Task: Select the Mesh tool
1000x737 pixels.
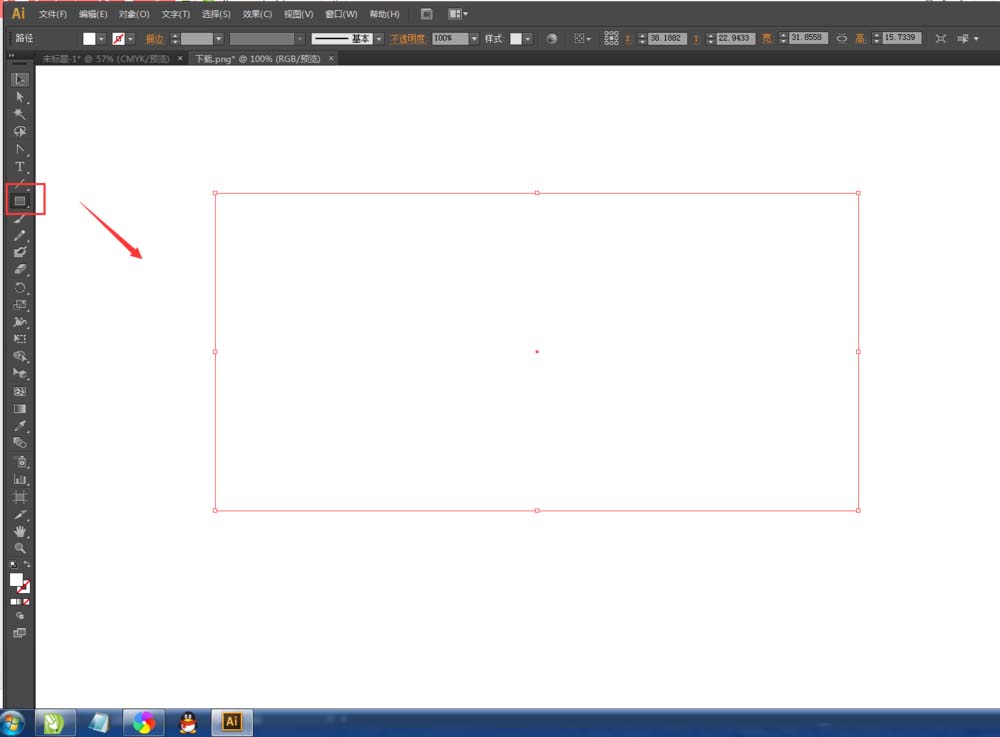Action: coord(20,391)
